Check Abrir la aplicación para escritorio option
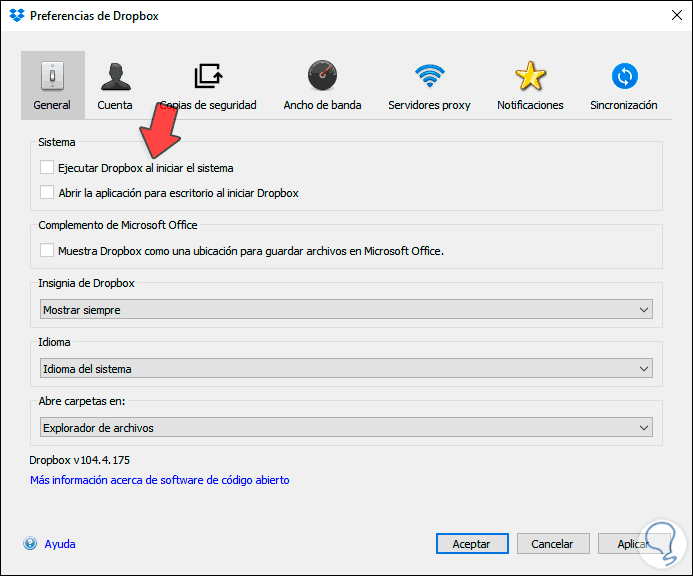 tap(47, 192)
